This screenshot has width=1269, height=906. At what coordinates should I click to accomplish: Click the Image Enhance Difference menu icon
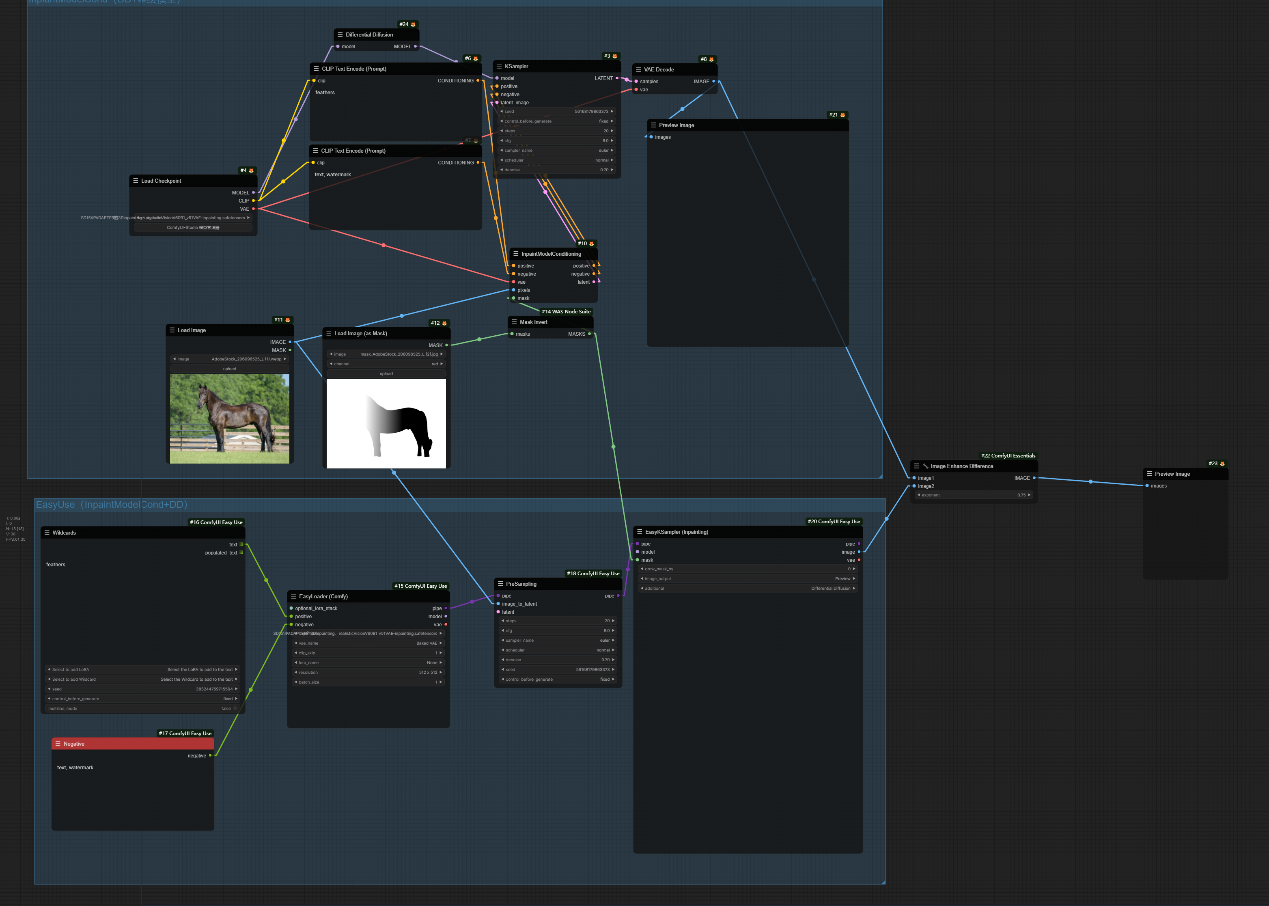click(x=916, y=466)
